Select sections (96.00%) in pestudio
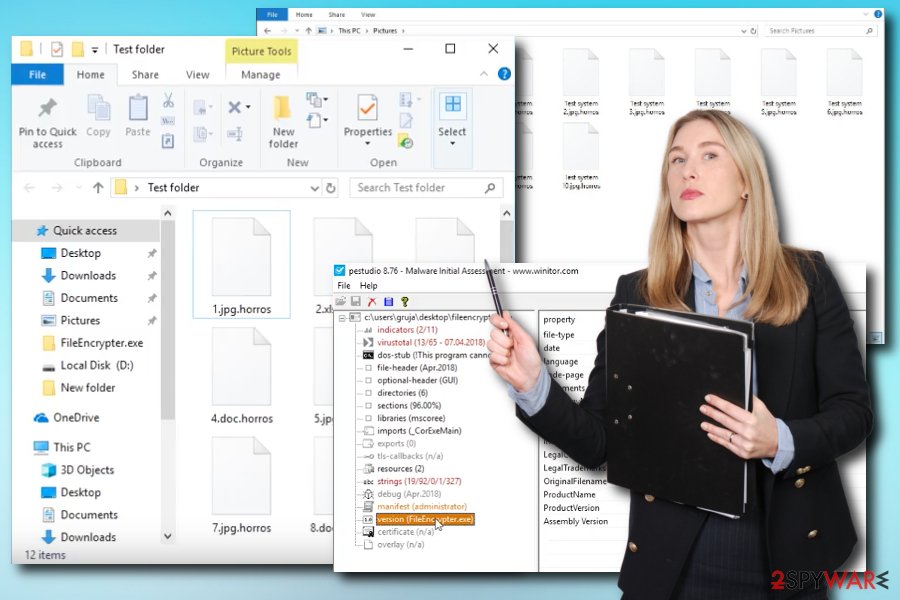The height and width of the screenshot is (600, 900). point(409,405)
